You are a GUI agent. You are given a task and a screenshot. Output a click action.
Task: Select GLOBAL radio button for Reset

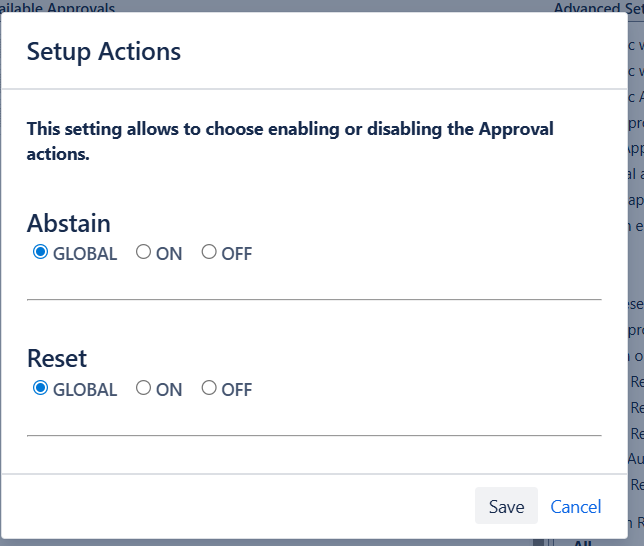pos(41,388)
